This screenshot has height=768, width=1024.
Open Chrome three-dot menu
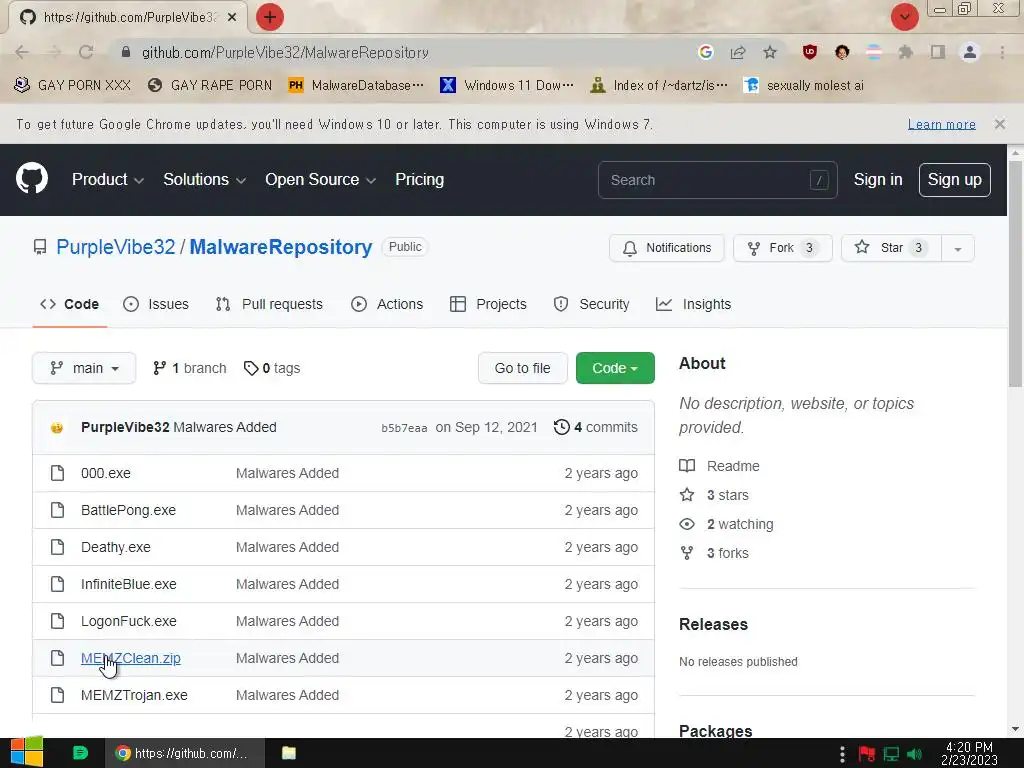tap(1002, 52)
